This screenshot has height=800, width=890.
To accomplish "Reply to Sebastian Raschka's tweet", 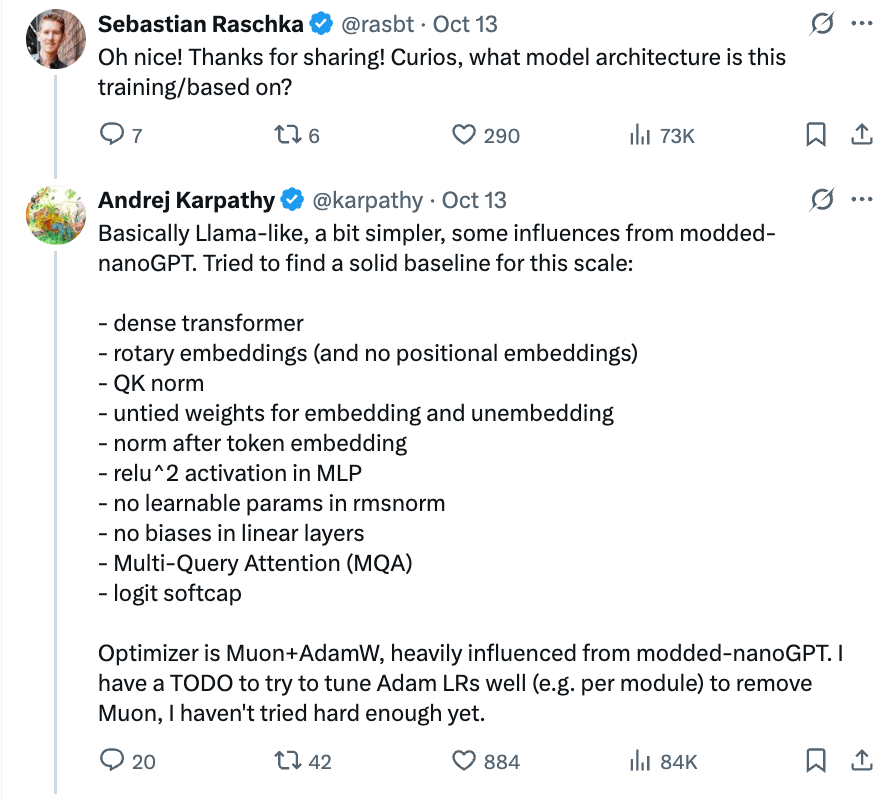I will (x=111, y=134).
